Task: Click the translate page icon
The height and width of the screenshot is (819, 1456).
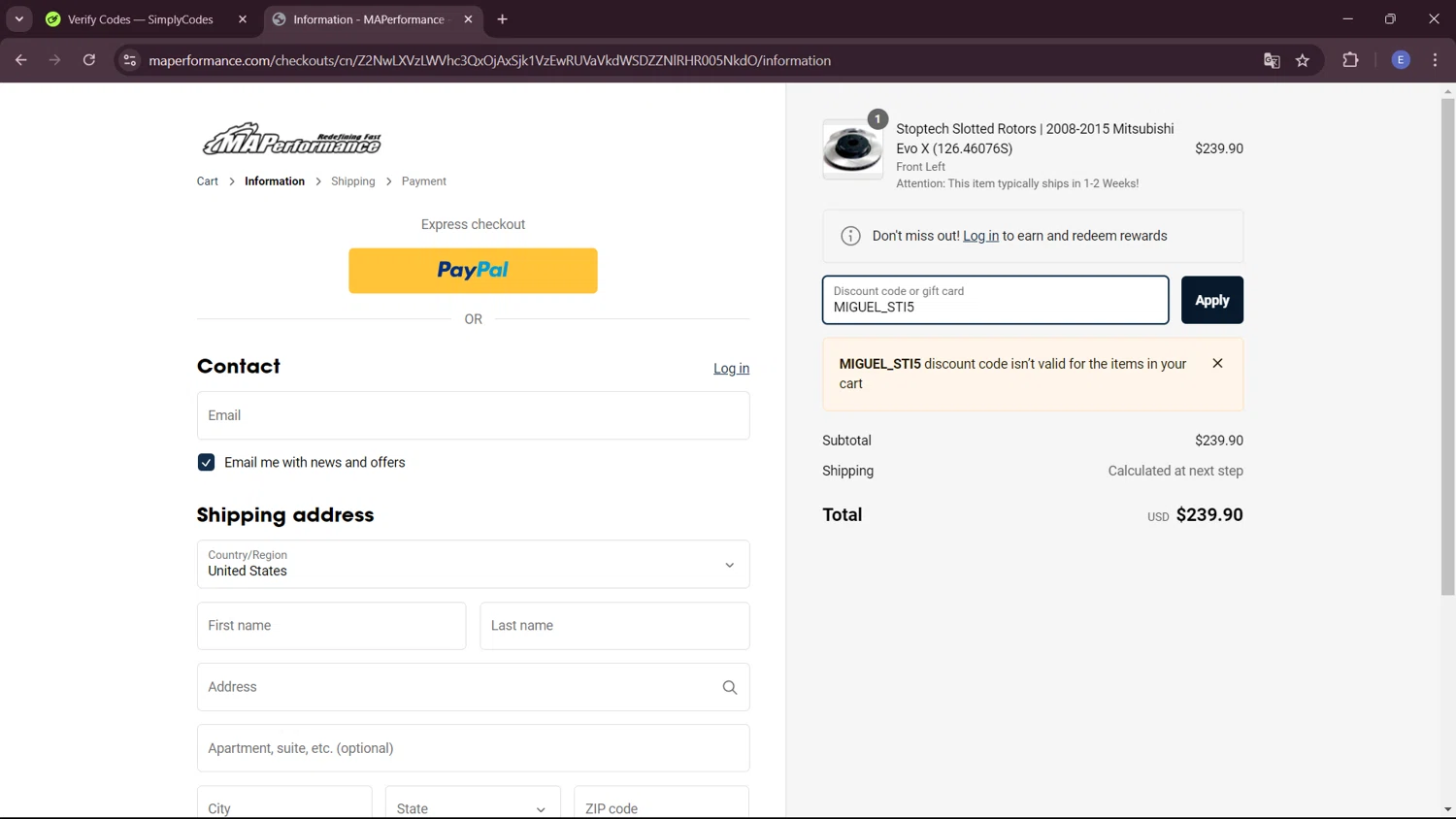Action: coord(1272,60)
